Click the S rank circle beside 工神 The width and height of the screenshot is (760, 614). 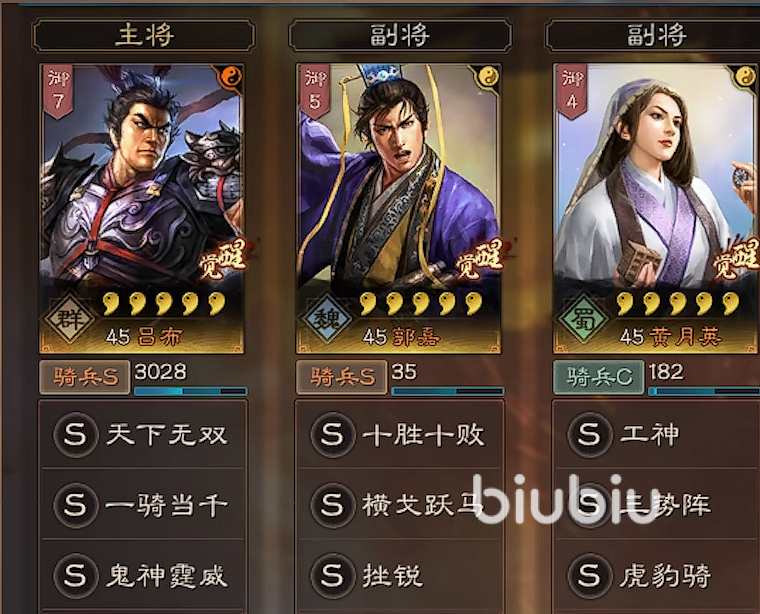point(589,434)
